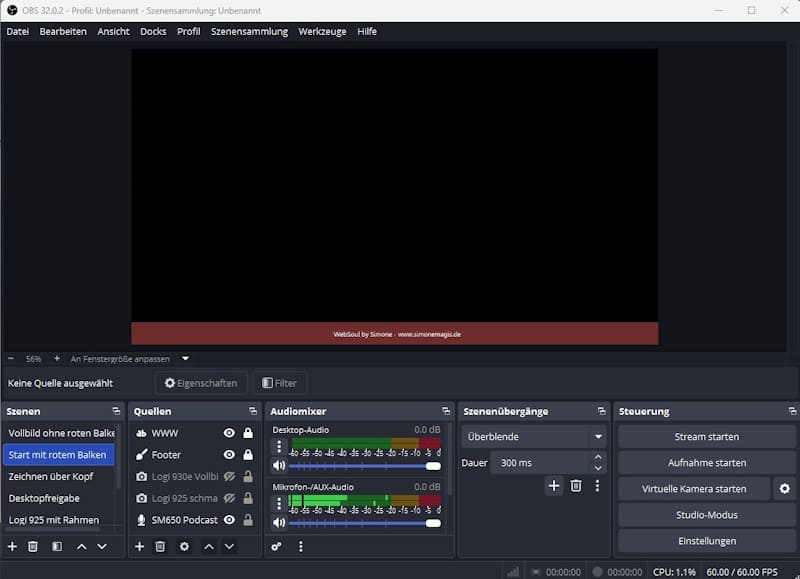This screenshot has height=579, width=800.
Task: Add a new scene transition with the plus icon
Action: point(553,485)
